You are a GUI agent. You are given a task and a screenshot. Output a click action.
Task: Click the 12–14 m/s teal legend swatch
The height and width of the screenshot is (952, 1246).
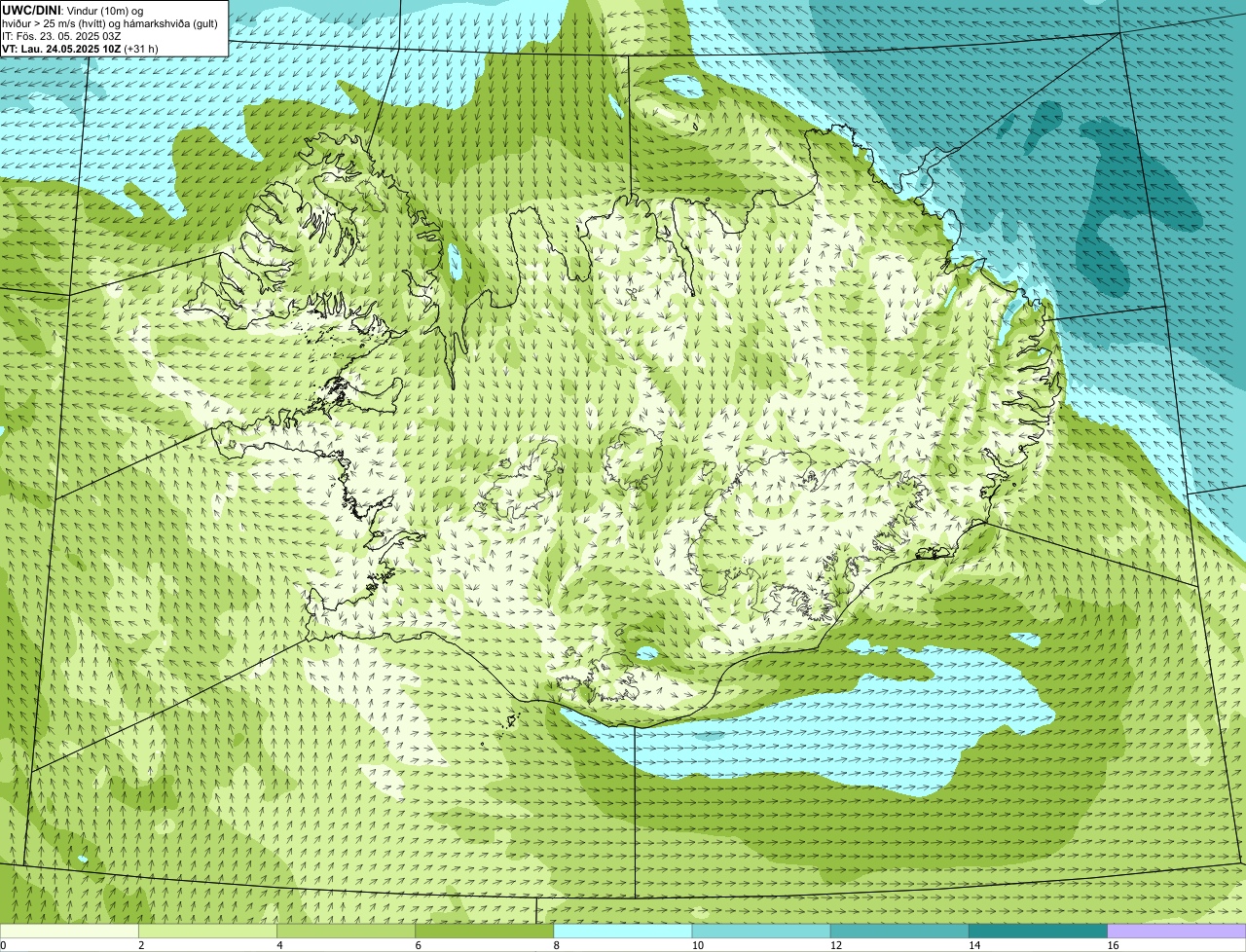pyautogui.click(x=900, y=931)
